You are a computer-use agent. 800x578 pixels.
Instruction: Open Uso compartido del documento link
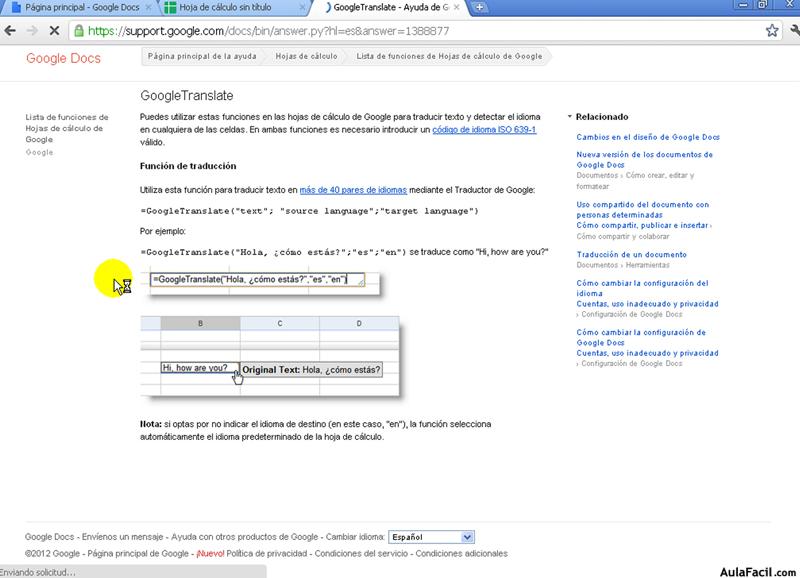642,209
